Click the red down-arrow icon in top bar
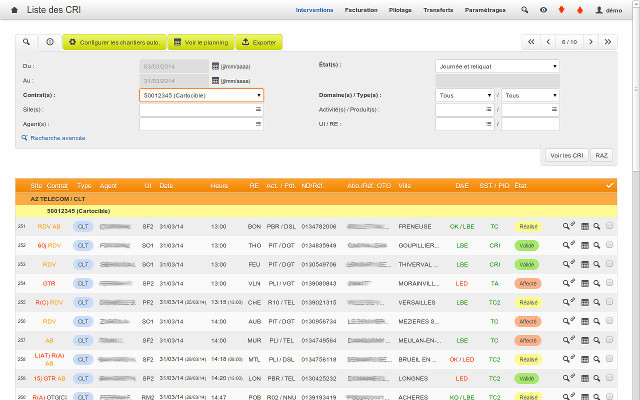 point(561,10)
